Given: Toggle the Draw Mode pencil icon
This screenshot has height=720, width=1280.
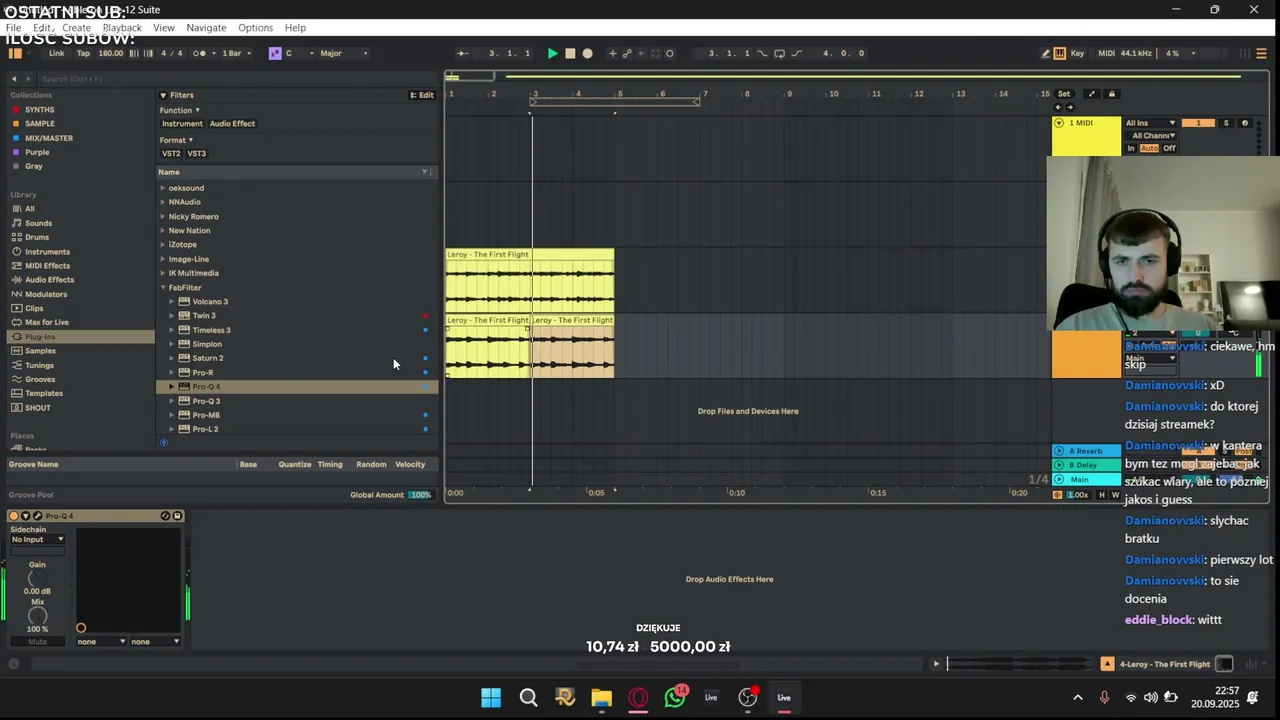Looking at the screenshot, I should [x=1046, y=53].
